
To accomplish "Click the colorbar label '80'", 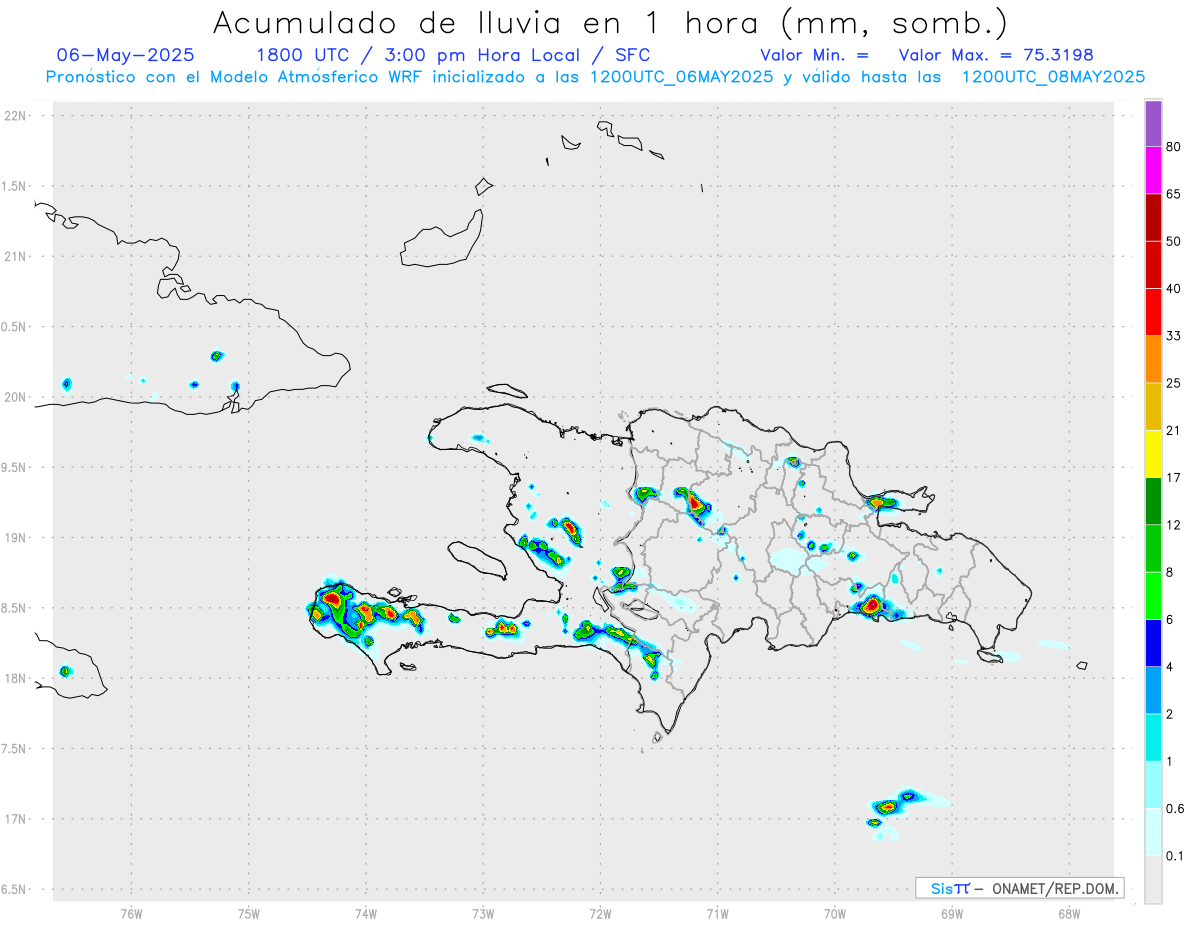I will 1174,147.
